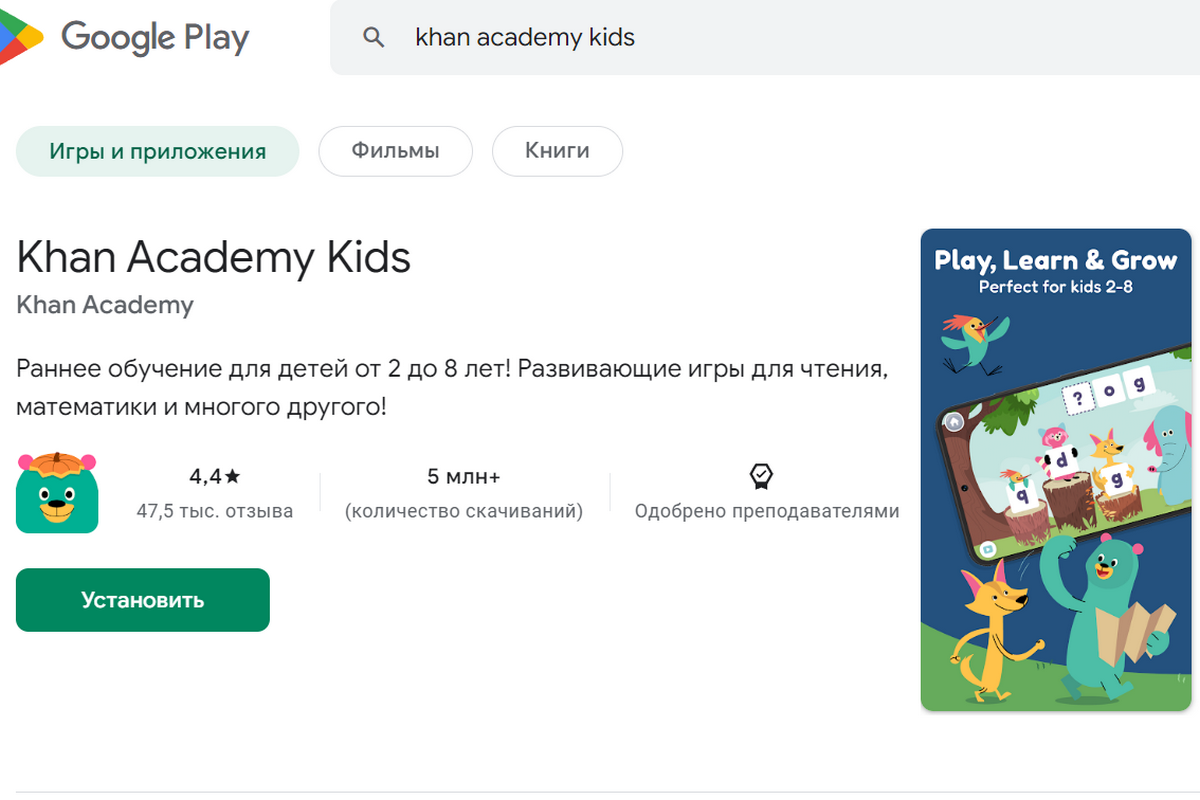This screenshot has height=800, width=1200.
Task: Switch to the Фильмы tab
Action: 395,151
